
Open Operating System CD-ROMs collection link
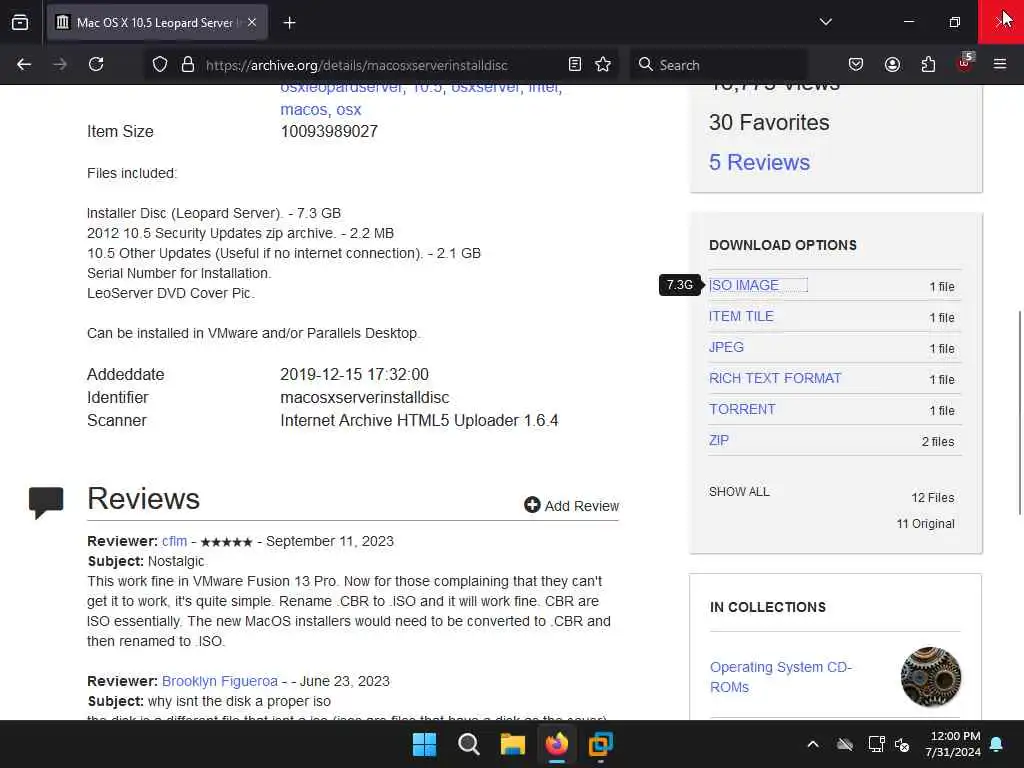[780, 677]
